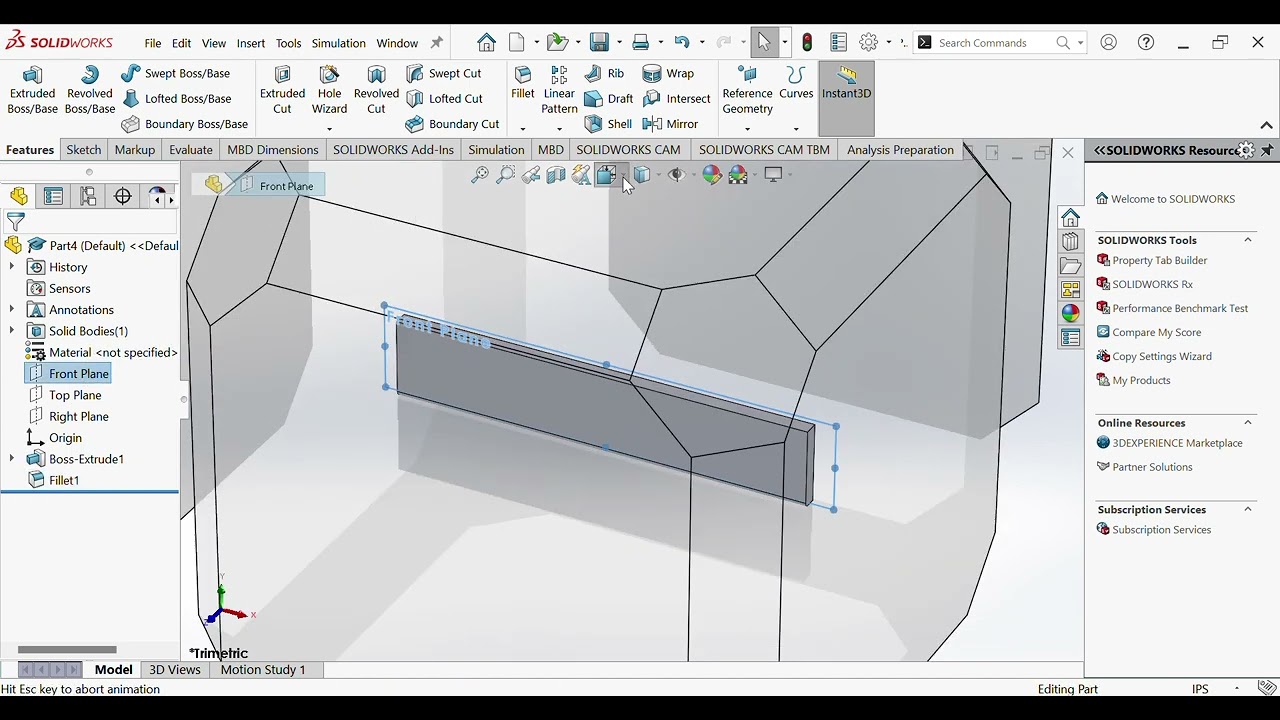Open the Motion Study 1 tab
The image size is (1280, 720).
pyautogui.click(x=263, y=670)
